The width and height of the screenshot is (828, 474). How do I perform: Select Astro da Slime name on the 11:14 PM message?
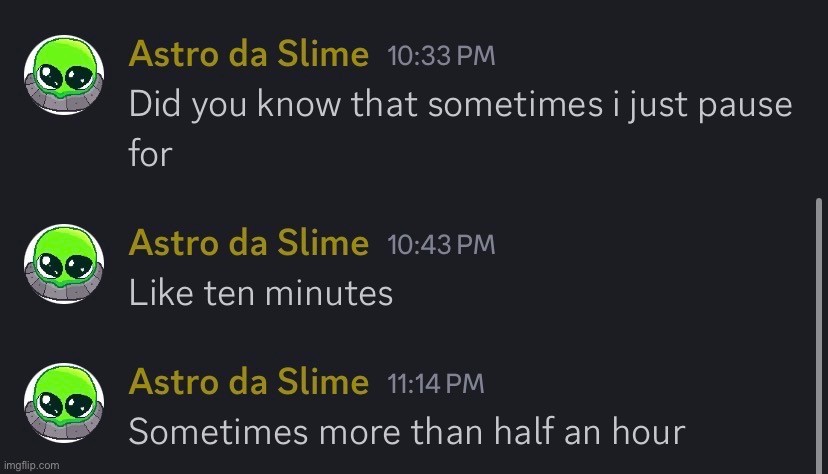tap(248, 382)
